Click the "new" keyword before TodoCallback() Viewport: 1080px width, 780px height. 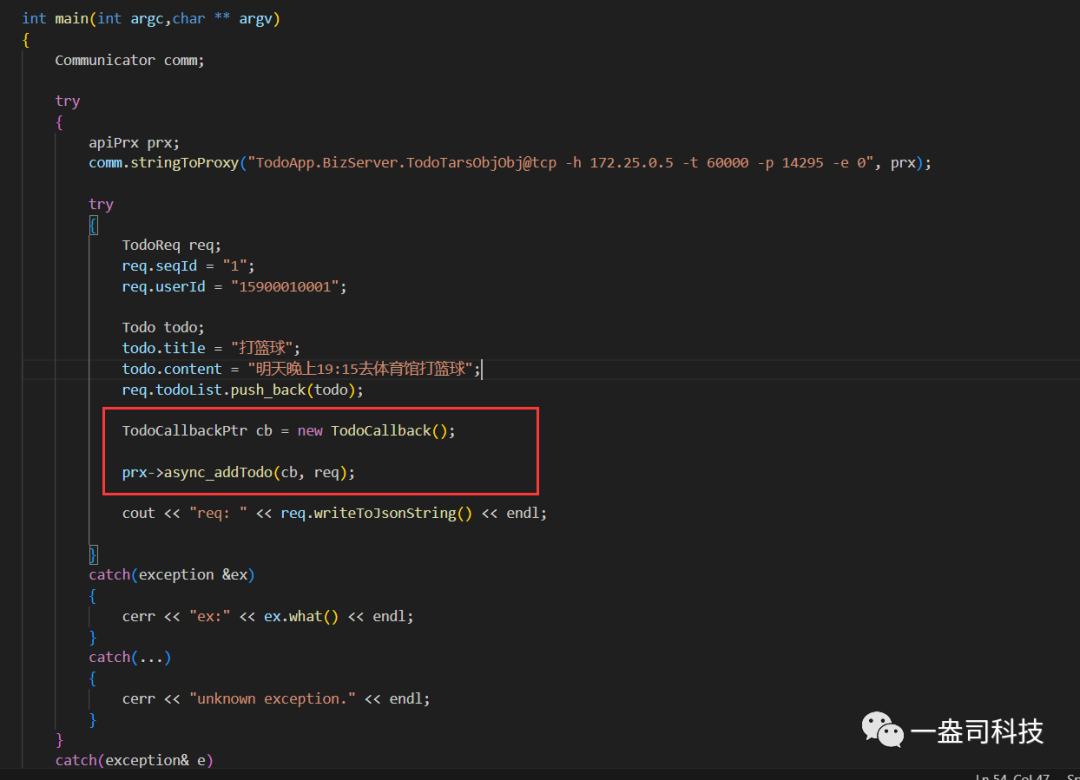point(310,431)
